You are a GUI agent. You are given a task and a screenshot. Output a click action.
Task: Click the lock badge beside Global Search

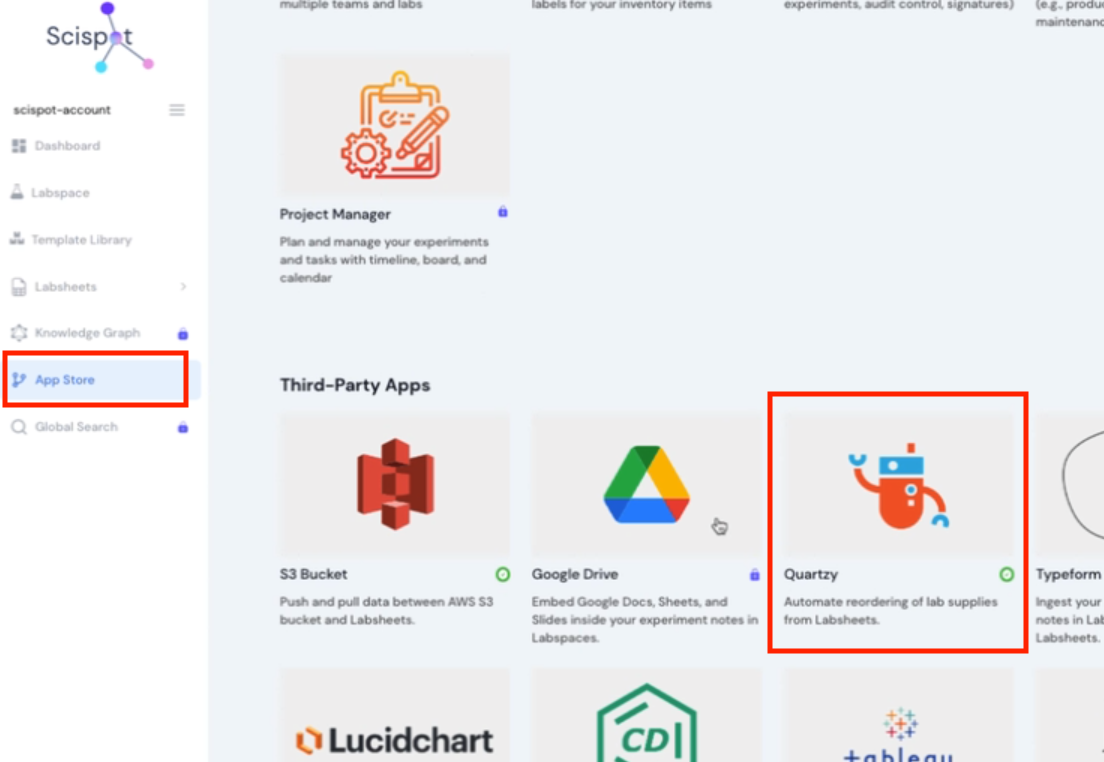pyautogui.click(x=183, y=427)
